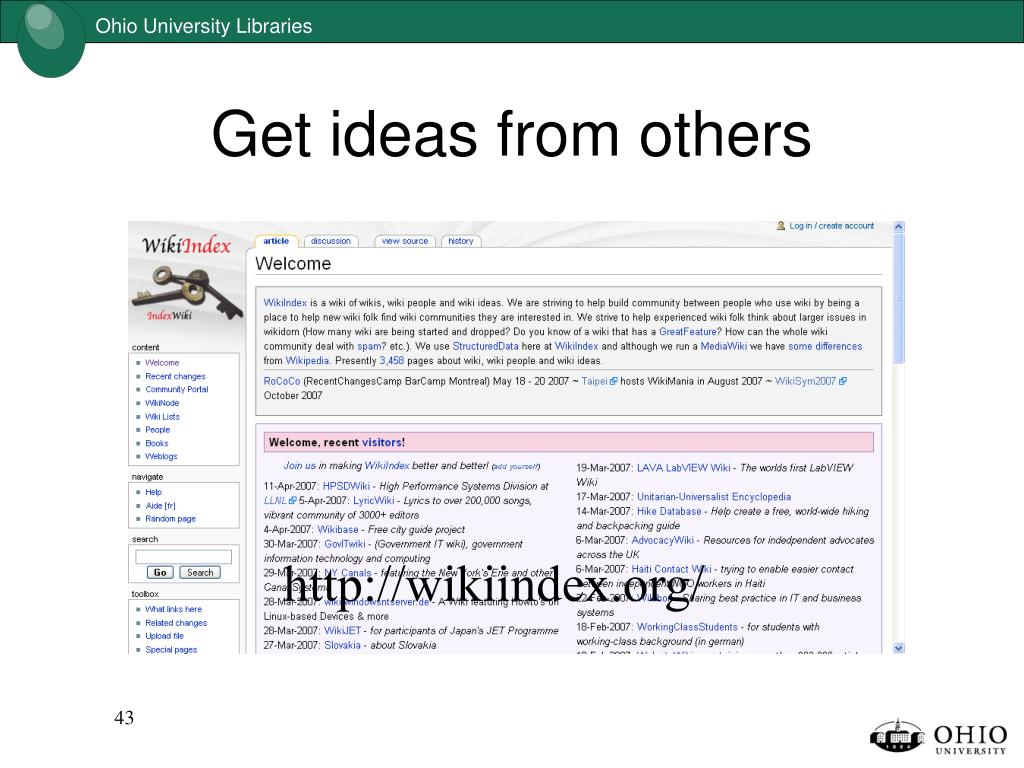The width and height of the screenshot is (1024, 768).
Task: Open Wiki Lists in sidebar
Action: (162, 417)
